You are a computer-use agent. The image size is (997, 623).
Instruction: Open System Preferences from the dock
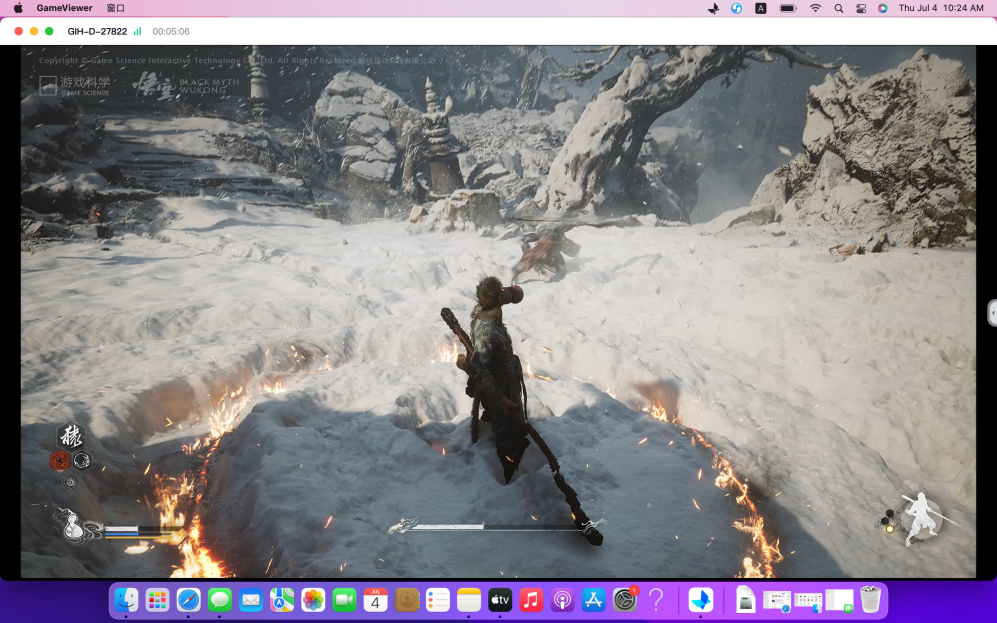point(625,599)
